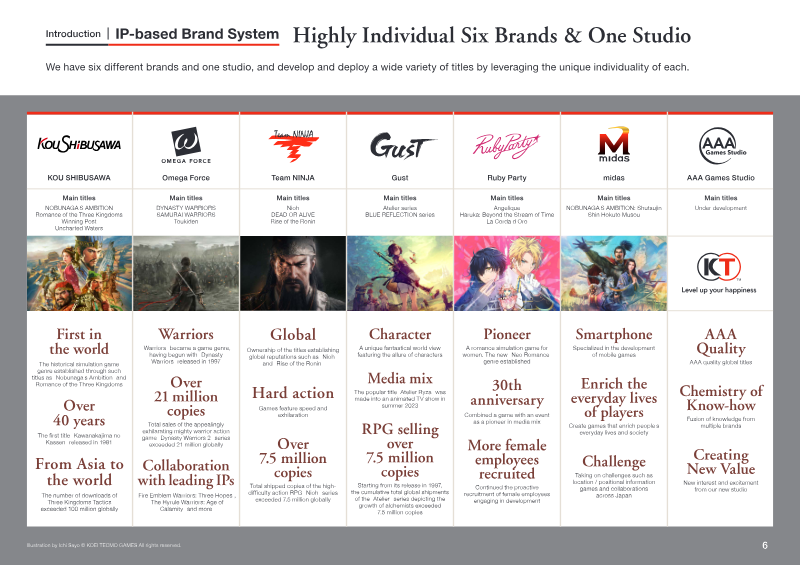
Task: Click the Collaboration with leading IPs heading
Action: pos(186,473)
